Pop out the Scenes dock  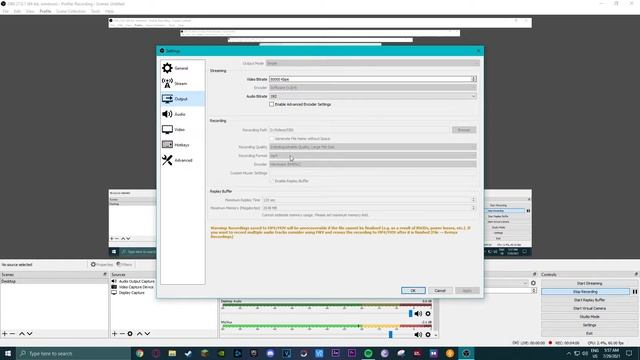click(105, 274)
